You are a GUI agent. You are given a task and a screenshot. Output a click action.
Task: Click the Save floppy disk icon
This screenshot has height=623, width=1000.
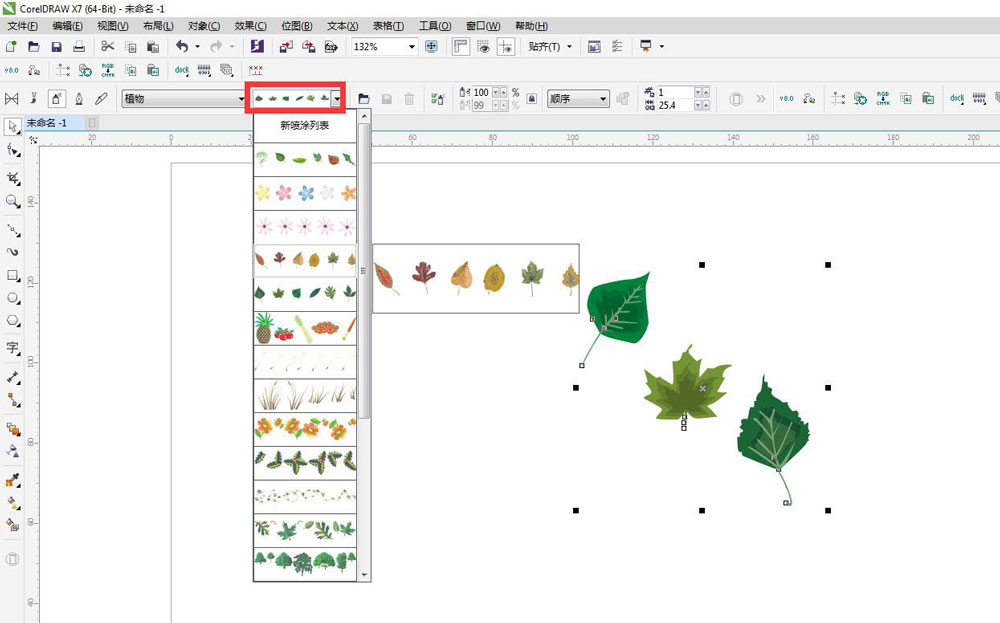tap(56, 46)
